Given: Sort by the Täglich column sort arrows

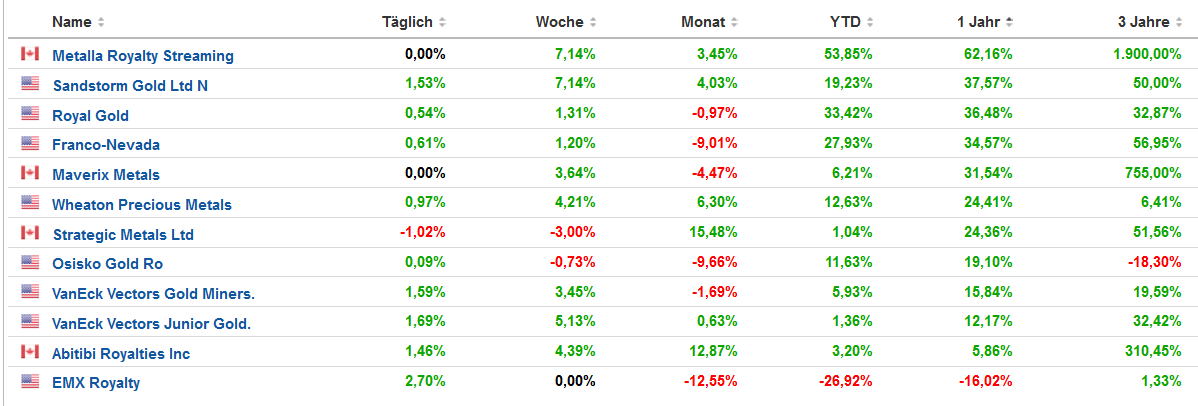Looking at the screenshot, I should coord(442,22).
